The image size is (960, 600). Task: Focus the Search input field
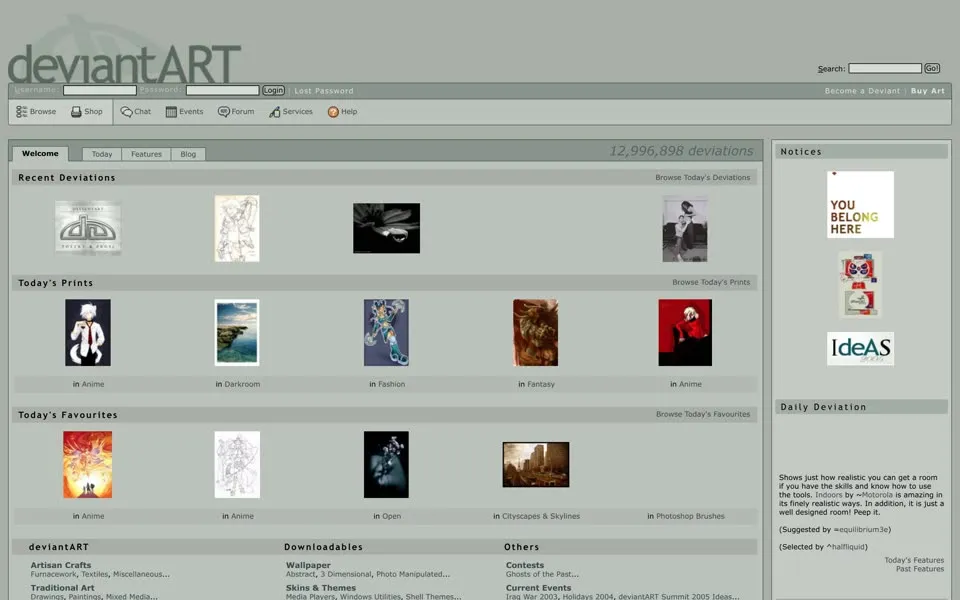[x=885, y=68]
